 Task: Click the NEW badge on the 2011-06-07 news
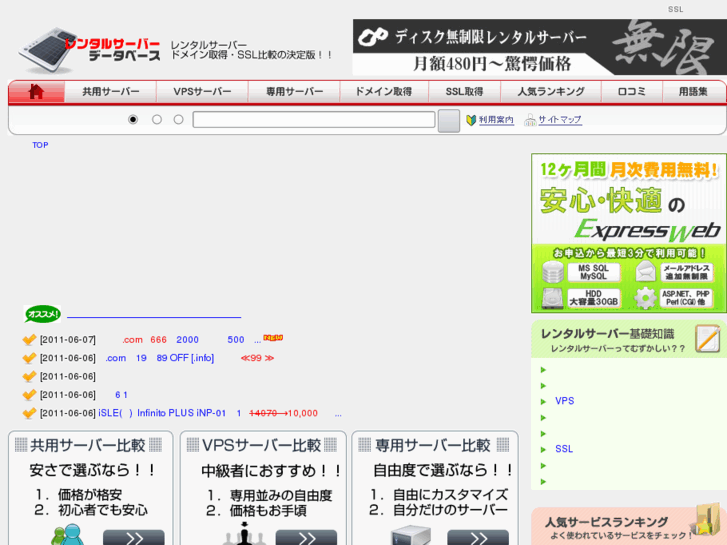coord(273,338)
